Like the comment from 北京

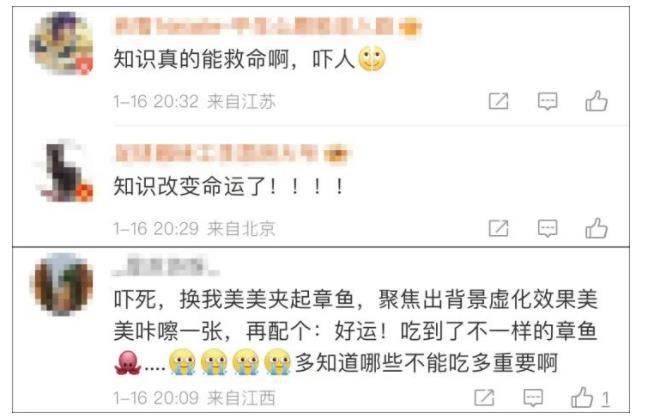(596, 228)
